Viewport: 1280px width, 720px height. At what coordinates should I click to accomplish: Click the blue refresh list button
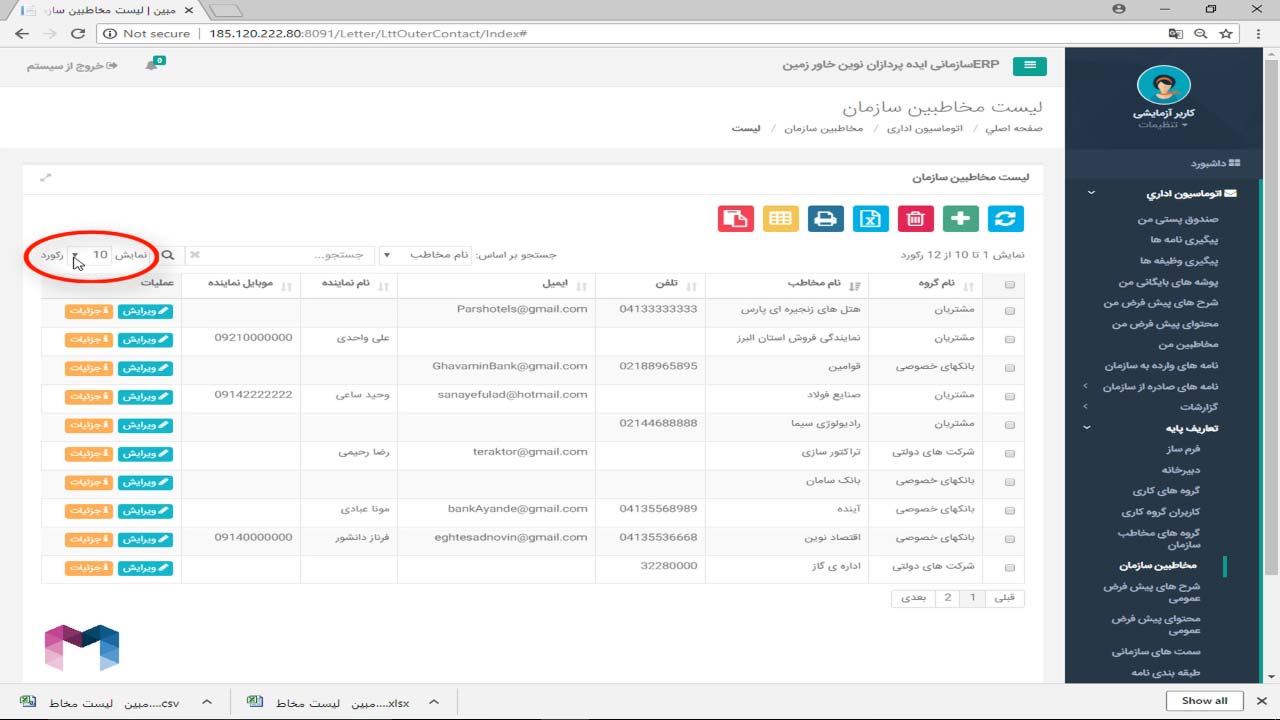pyautogui.click(x=1006, y=219)
